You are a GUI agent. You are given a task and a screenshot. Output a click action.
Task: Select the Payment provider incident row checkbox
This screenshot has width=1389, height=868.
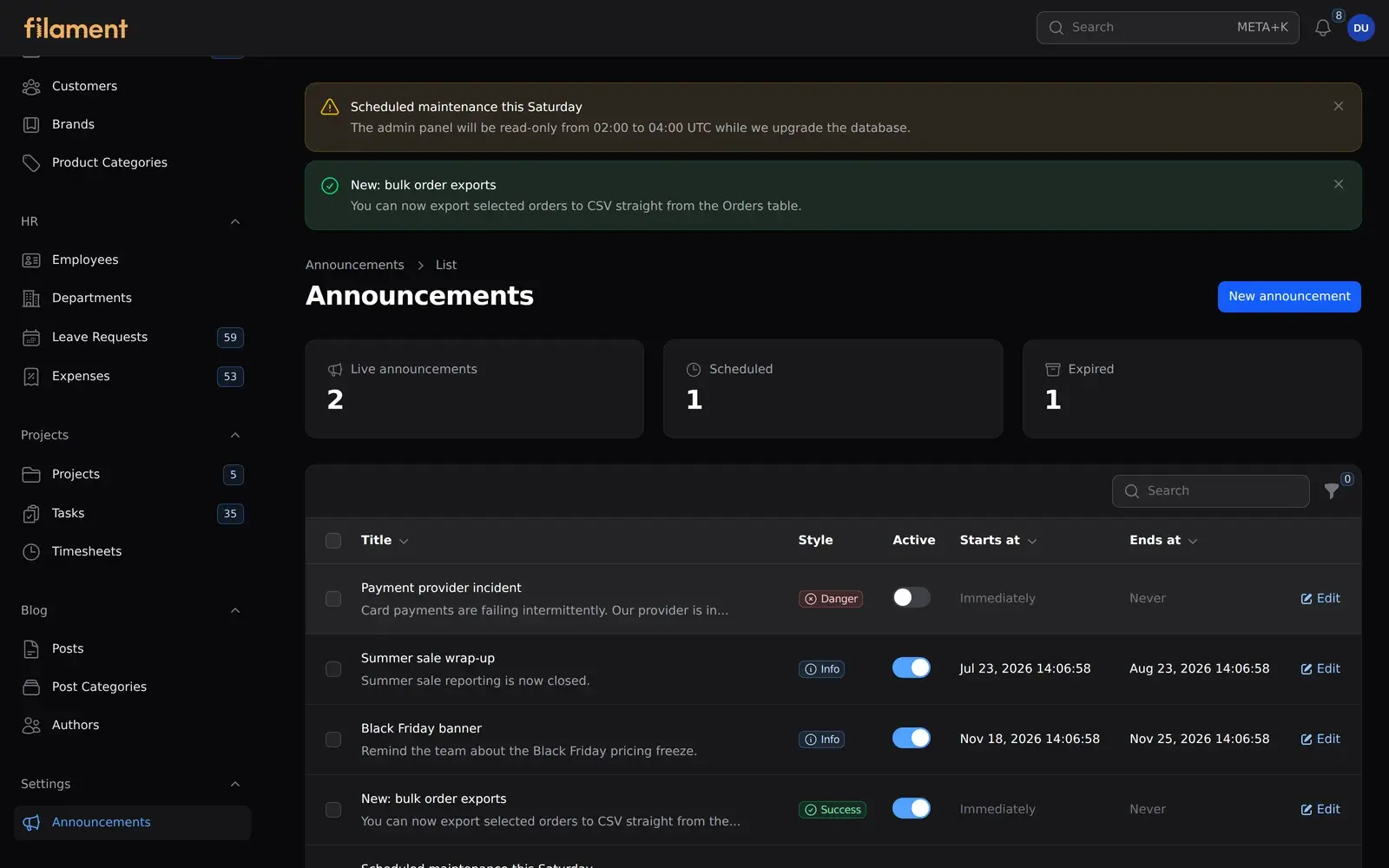333,599
